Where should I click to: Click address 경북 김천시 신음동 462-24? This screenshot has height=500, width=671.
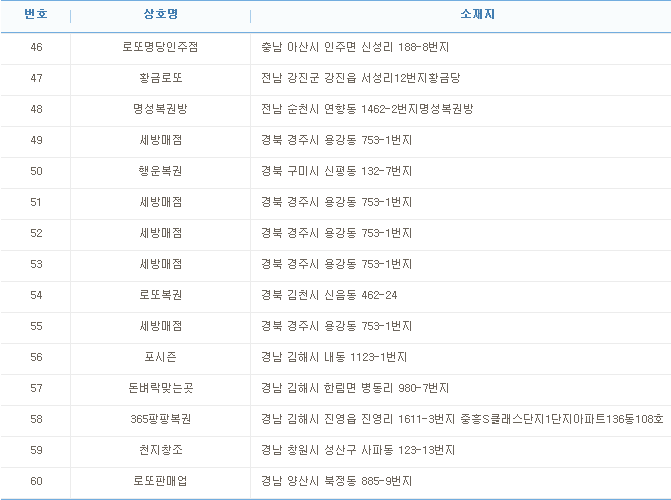pyautogui.click(x=329, y=295)
